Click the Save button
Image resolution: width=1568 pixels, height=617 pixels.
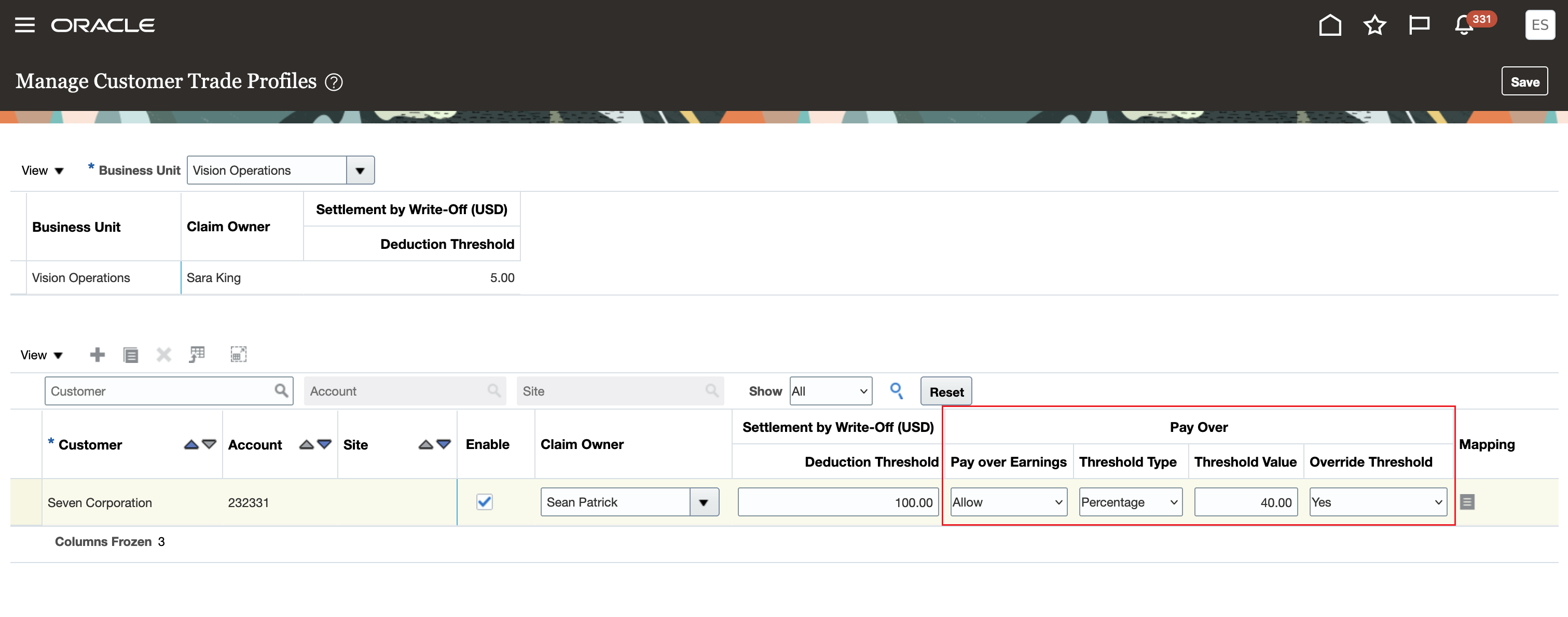1524,81
